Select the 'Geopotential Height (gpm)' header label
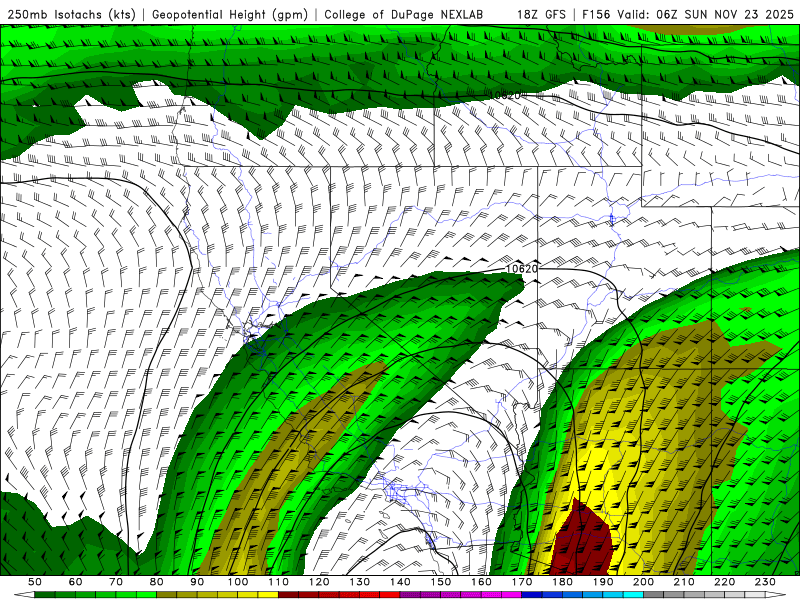The image size is (800, 600). 230,15
